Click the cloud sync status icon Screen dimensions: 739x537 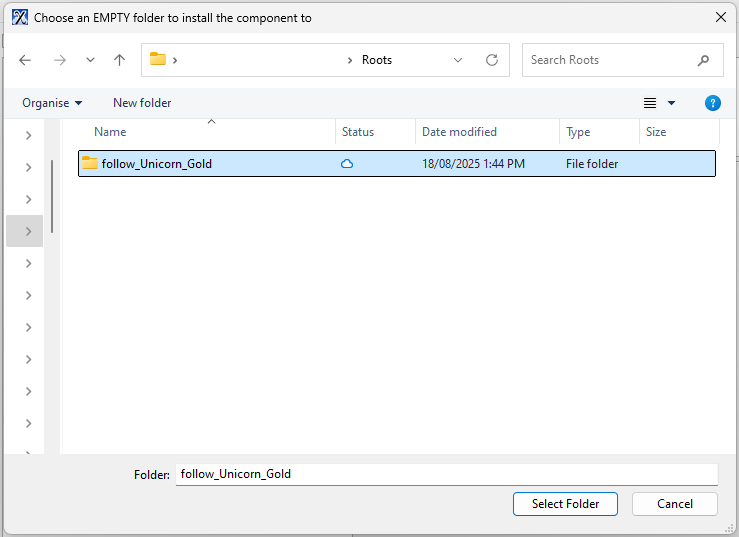coord(347,164)
